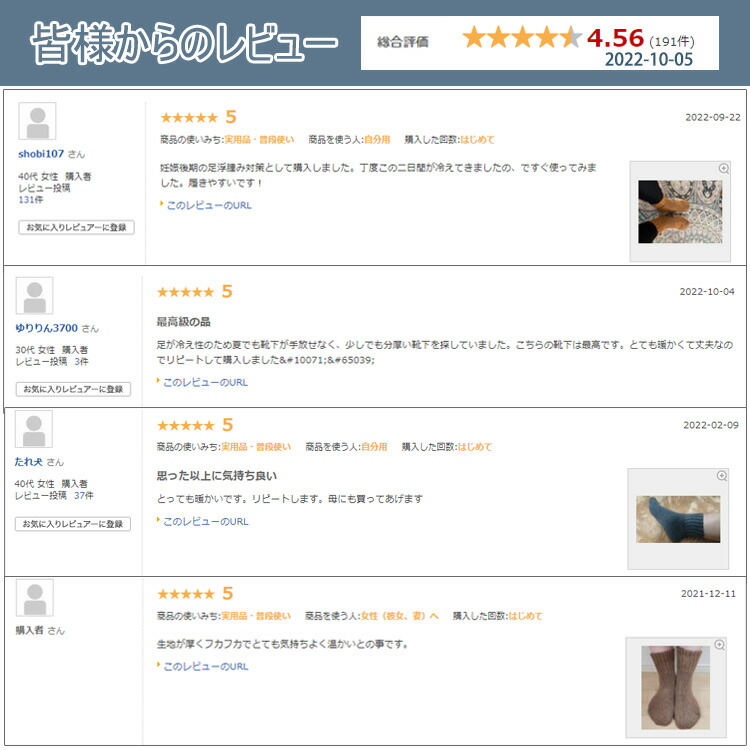
Task: Open the review URL link for 最高級の品 review
Action: pos(206,383)
